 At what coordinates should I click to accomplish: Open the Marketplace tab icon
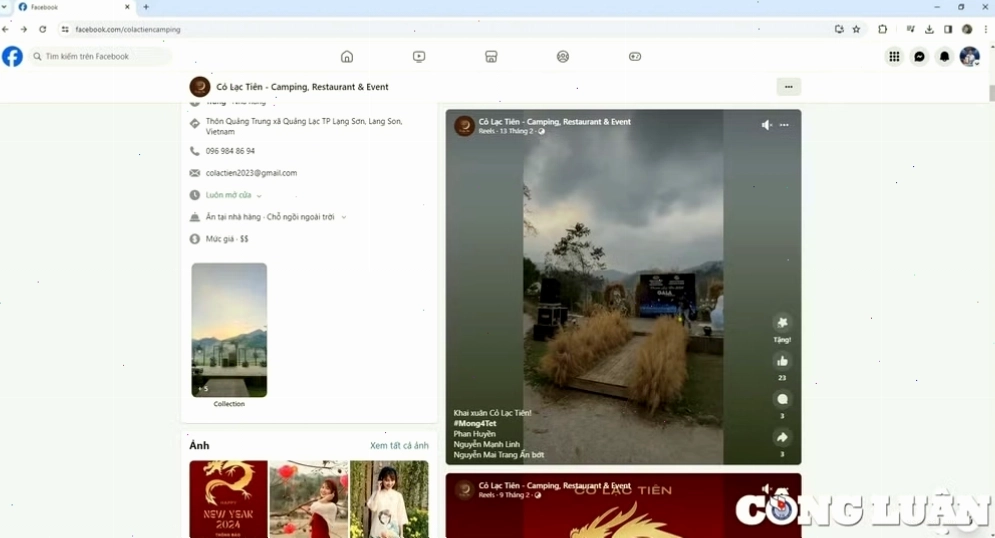click(x=491, y=56)
